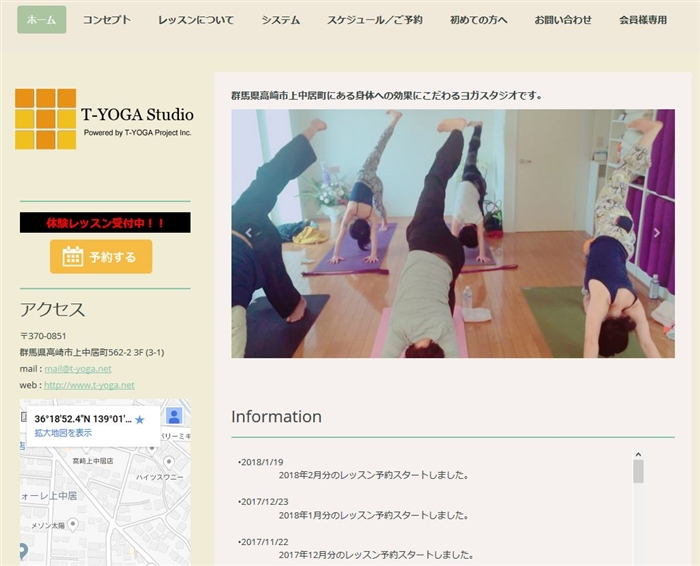Open レッスンについて in the navigation
The height and width of the screenshot is (566, 700).
coord(196,20)
